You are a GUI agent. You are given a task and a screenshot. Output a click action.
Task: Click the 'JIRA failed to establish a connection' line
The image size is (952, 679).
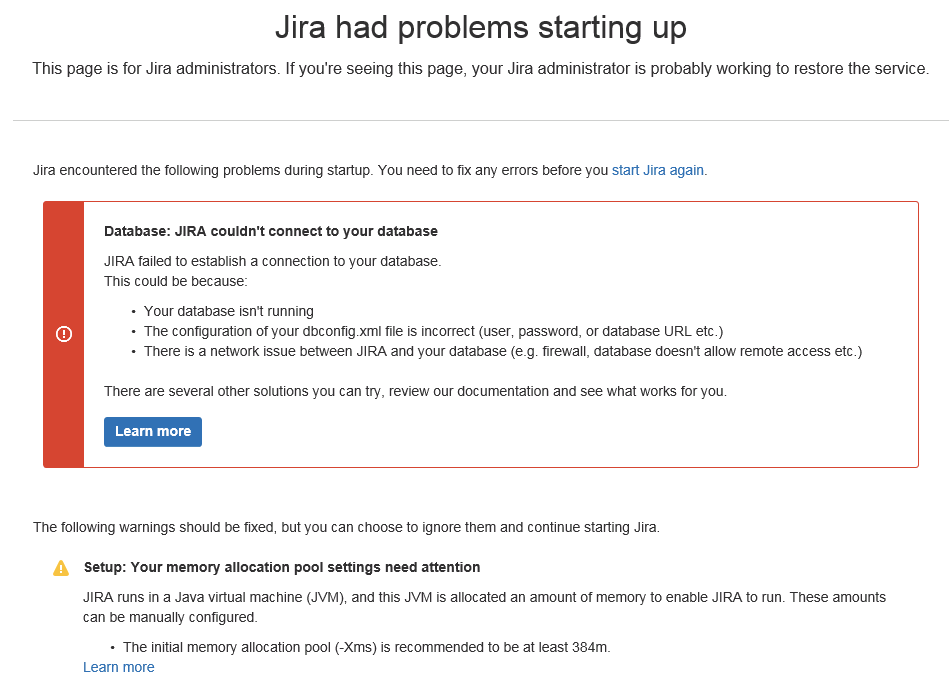pos(273,261)
